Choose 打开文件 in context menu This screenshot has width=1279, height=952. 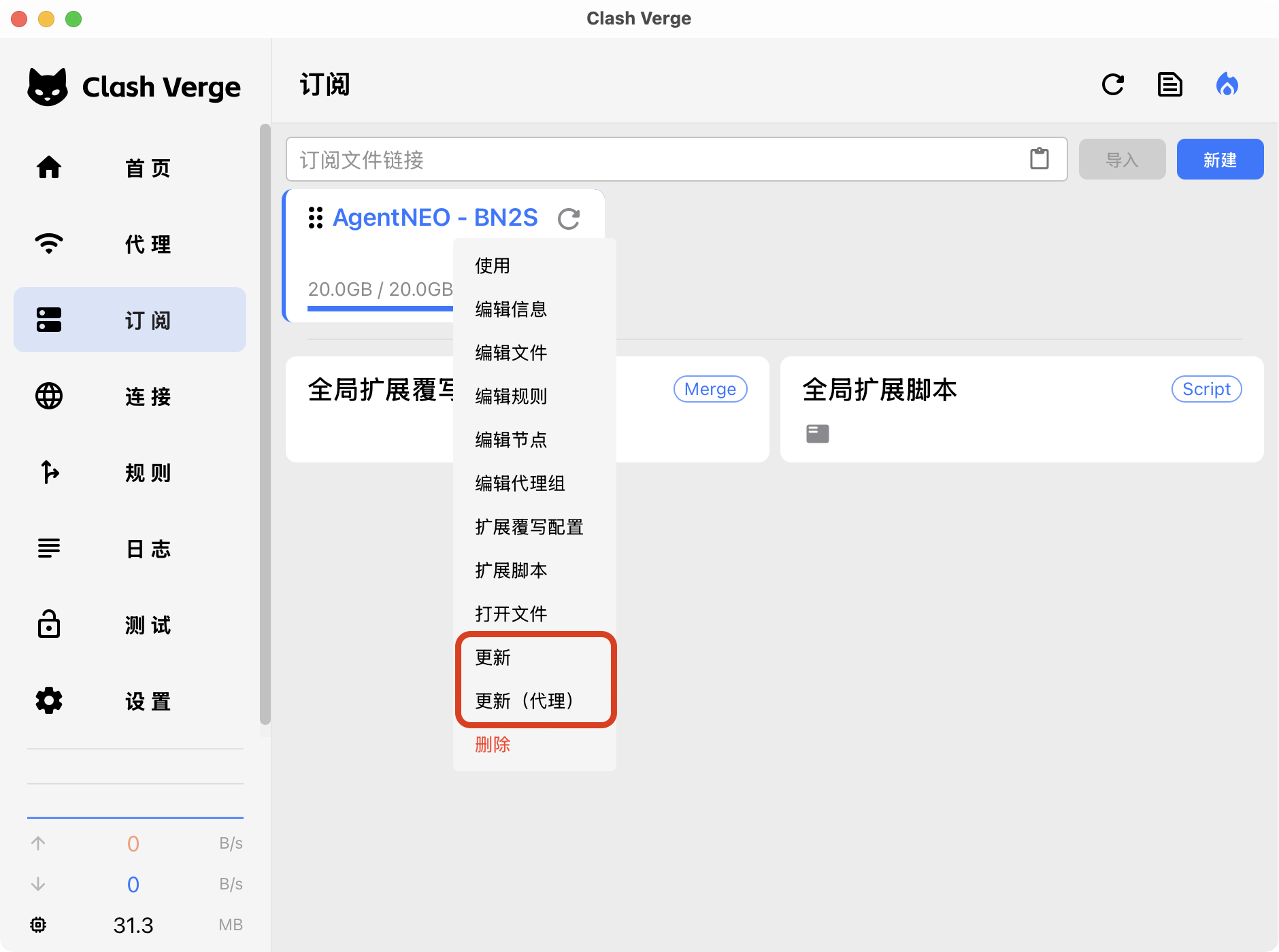(535, 613)
